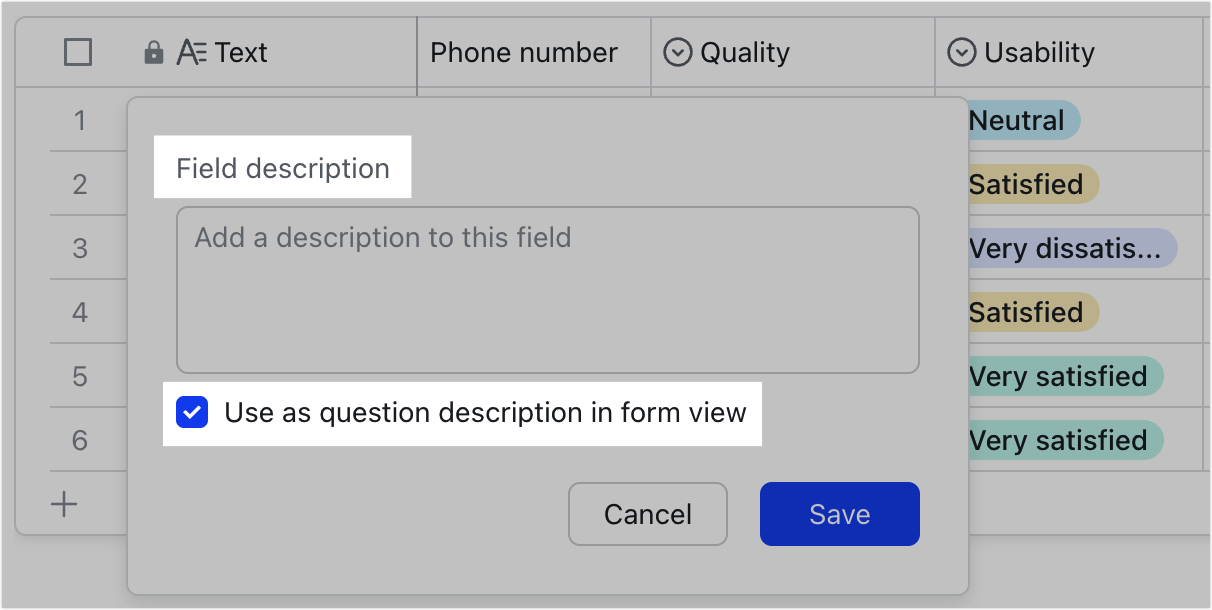This screenshot has height=610, width=1212.
Task: Click the Save button
Action: 839,513
